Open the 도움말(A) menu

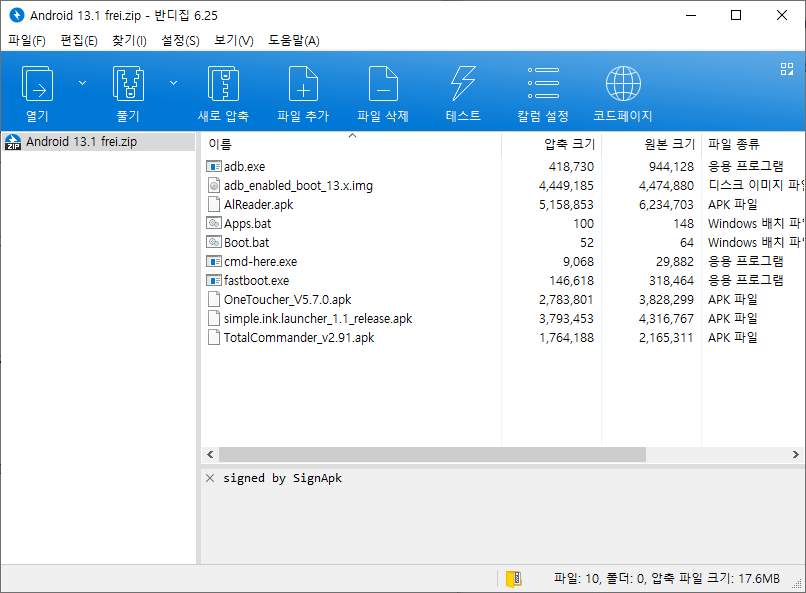pyautogui.click(x=294, y=40)
